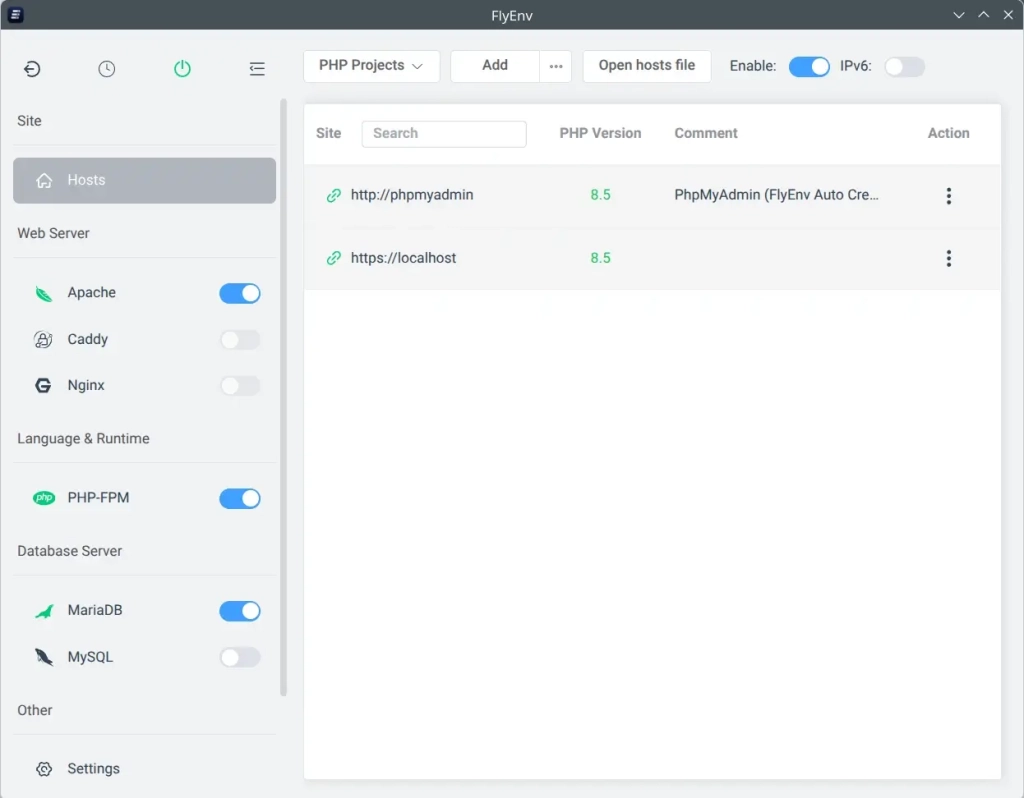
Task: Click the Caddy icon
Action: [x=43, y=340]
